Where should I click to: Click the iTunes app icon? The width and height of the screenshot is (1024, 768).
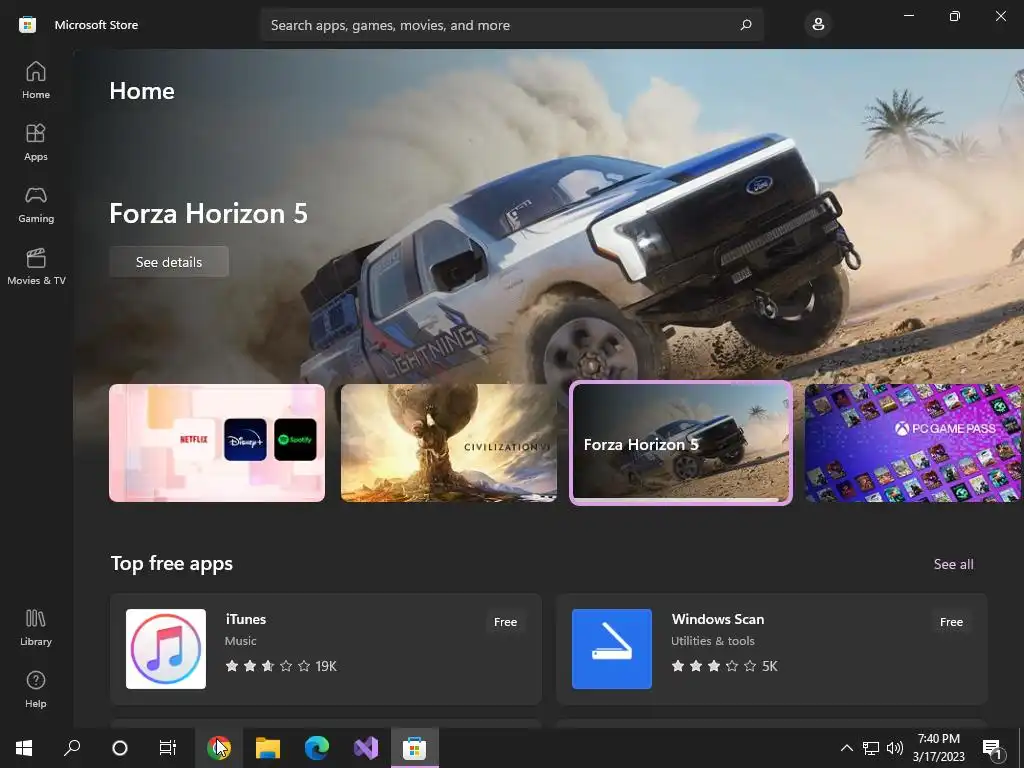166,648
